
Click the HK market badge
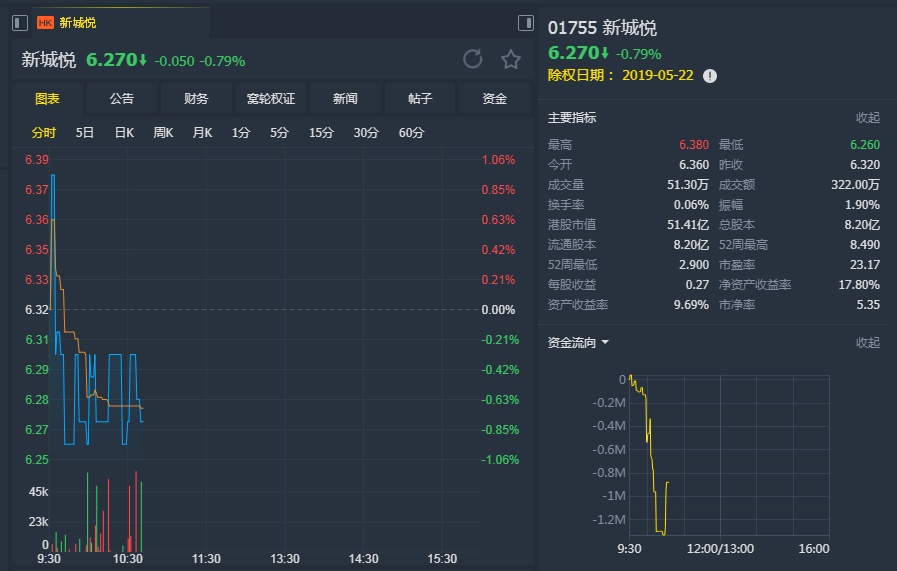click(45, 23)
